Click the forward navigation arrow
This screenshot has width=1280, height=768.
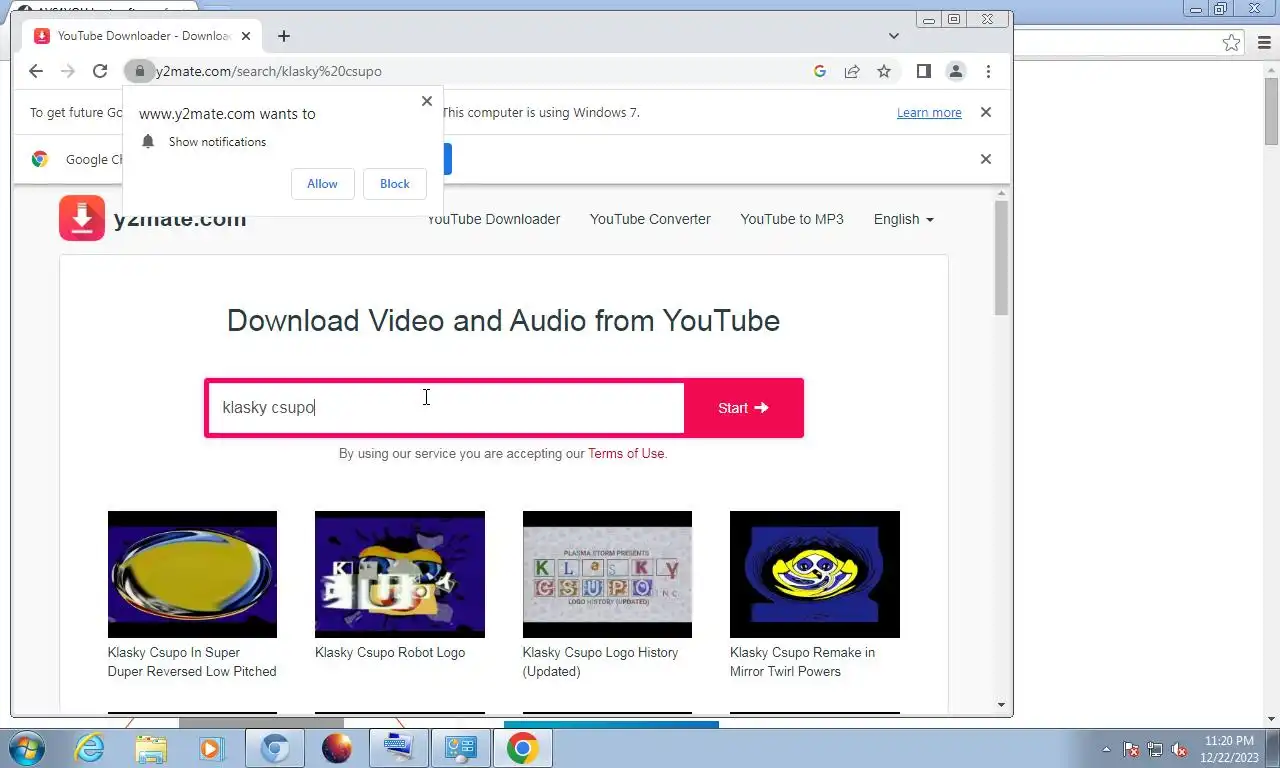click(x=68, y=71)
